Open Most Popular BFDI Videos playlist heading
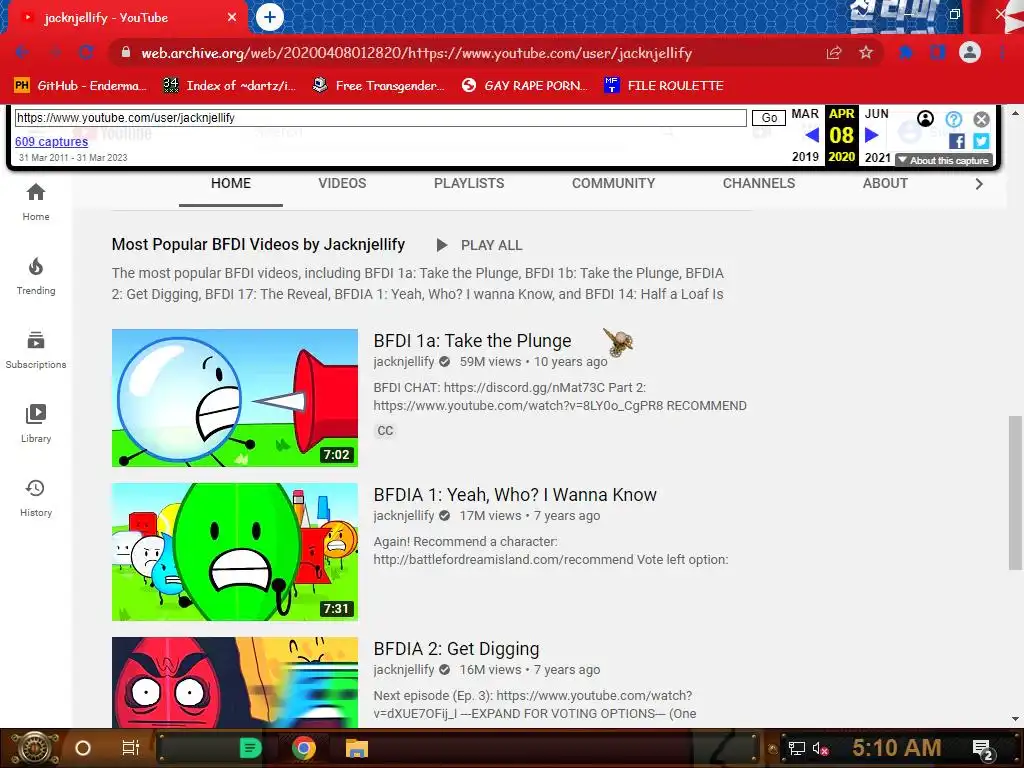The image size is (1024, 768). (258, 245)
